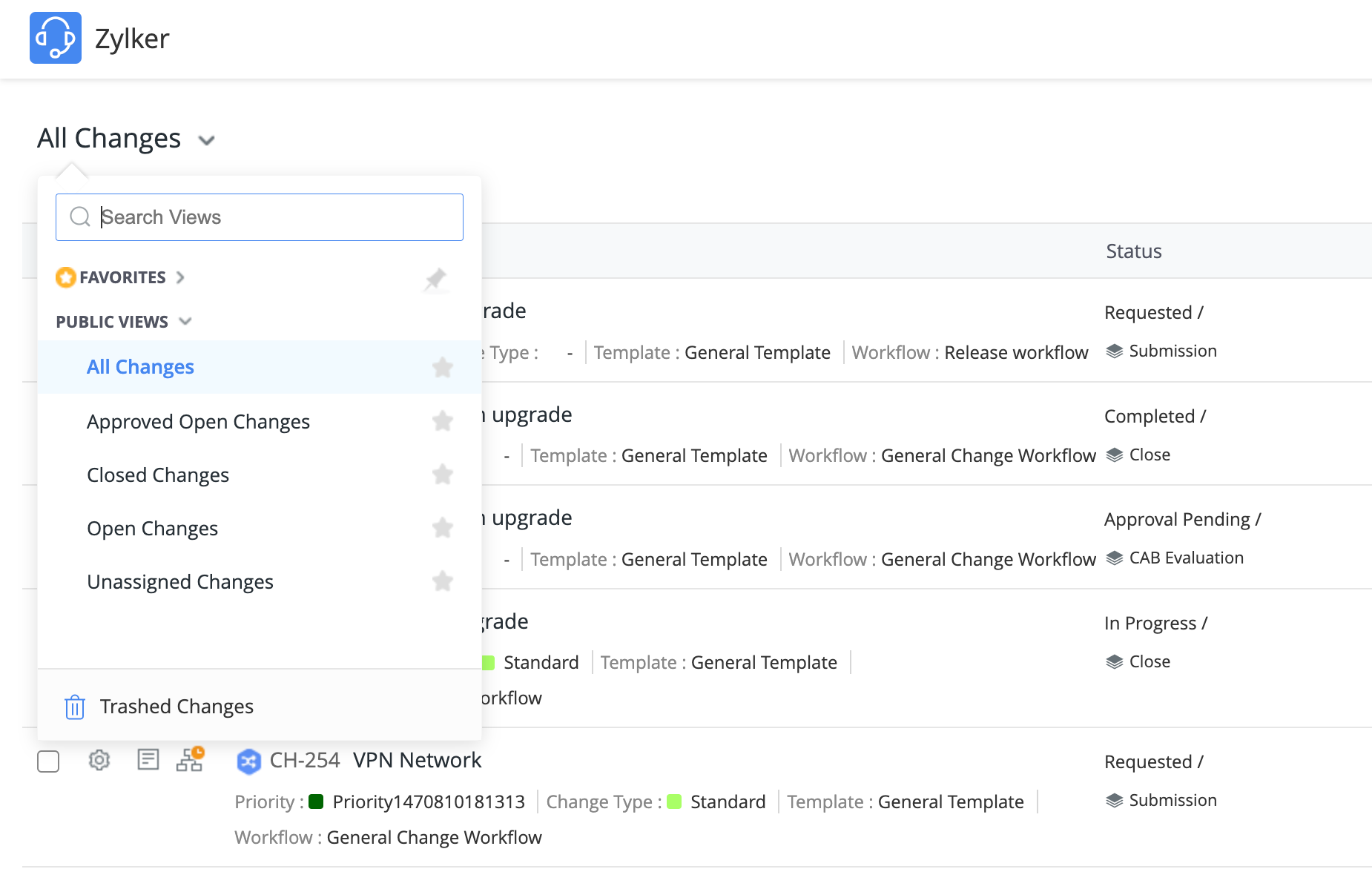Collapse the Public Views section
The image size is (1372, 869).
(185, 321)
